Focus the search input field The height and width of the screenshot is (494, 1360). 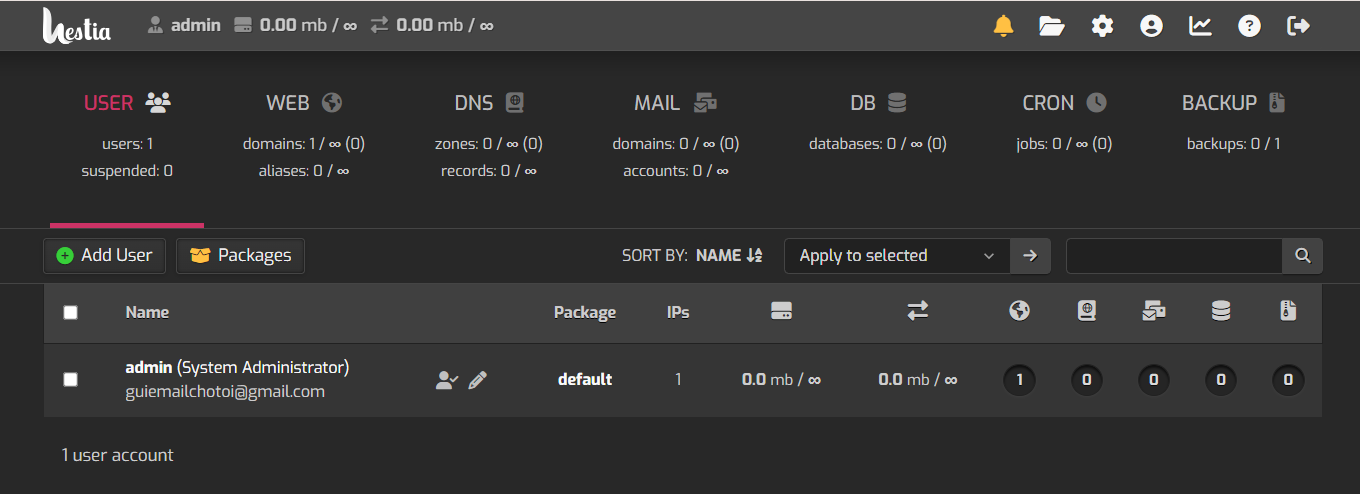pos(1174,256)
